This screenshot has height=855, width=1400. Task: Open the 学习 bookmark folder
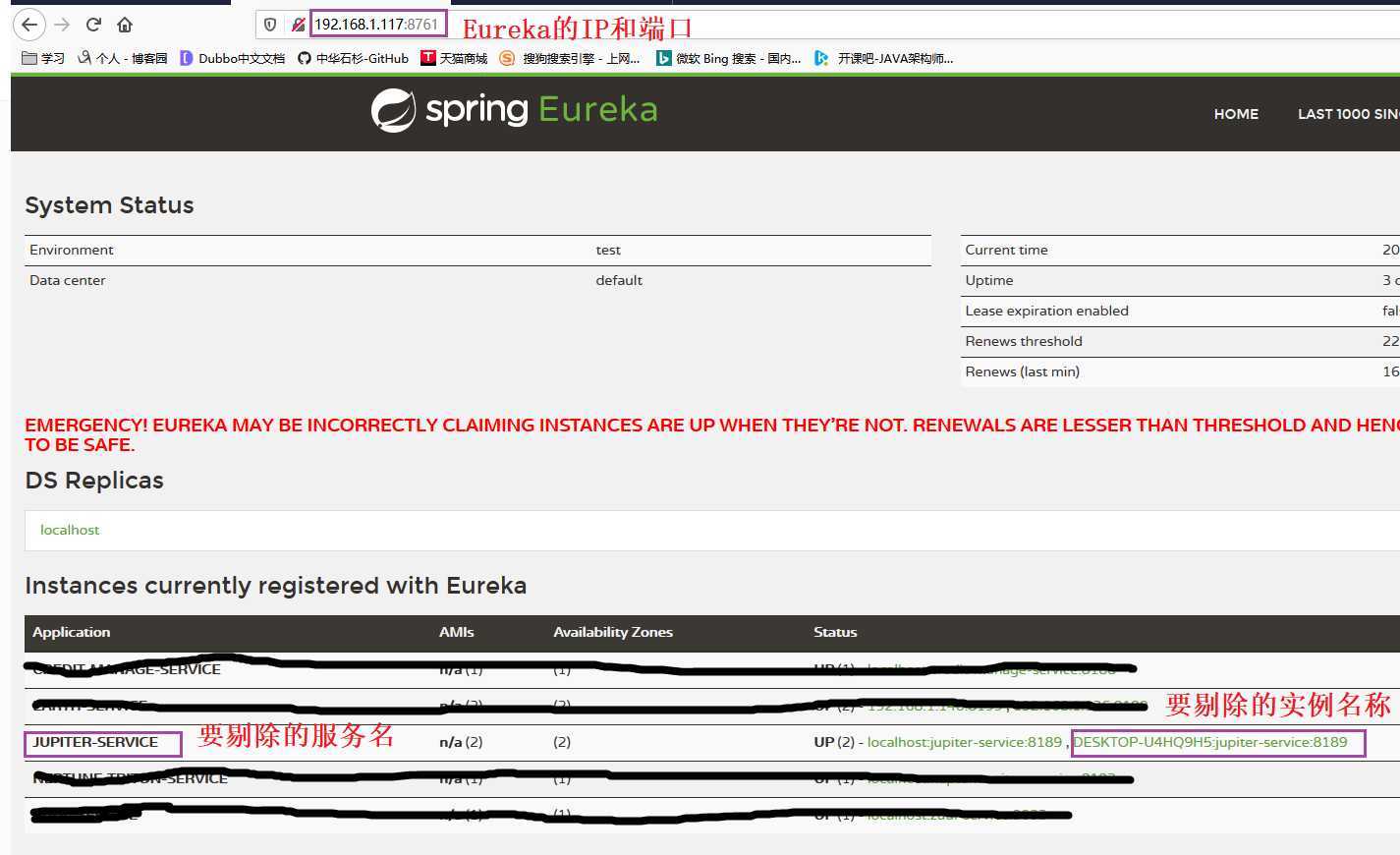43,59
